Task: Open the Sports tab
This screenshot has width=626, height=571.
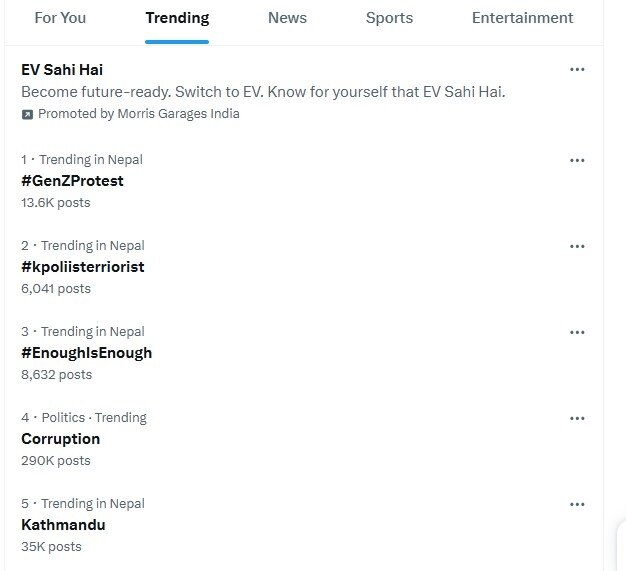Action: coord(389,18)
